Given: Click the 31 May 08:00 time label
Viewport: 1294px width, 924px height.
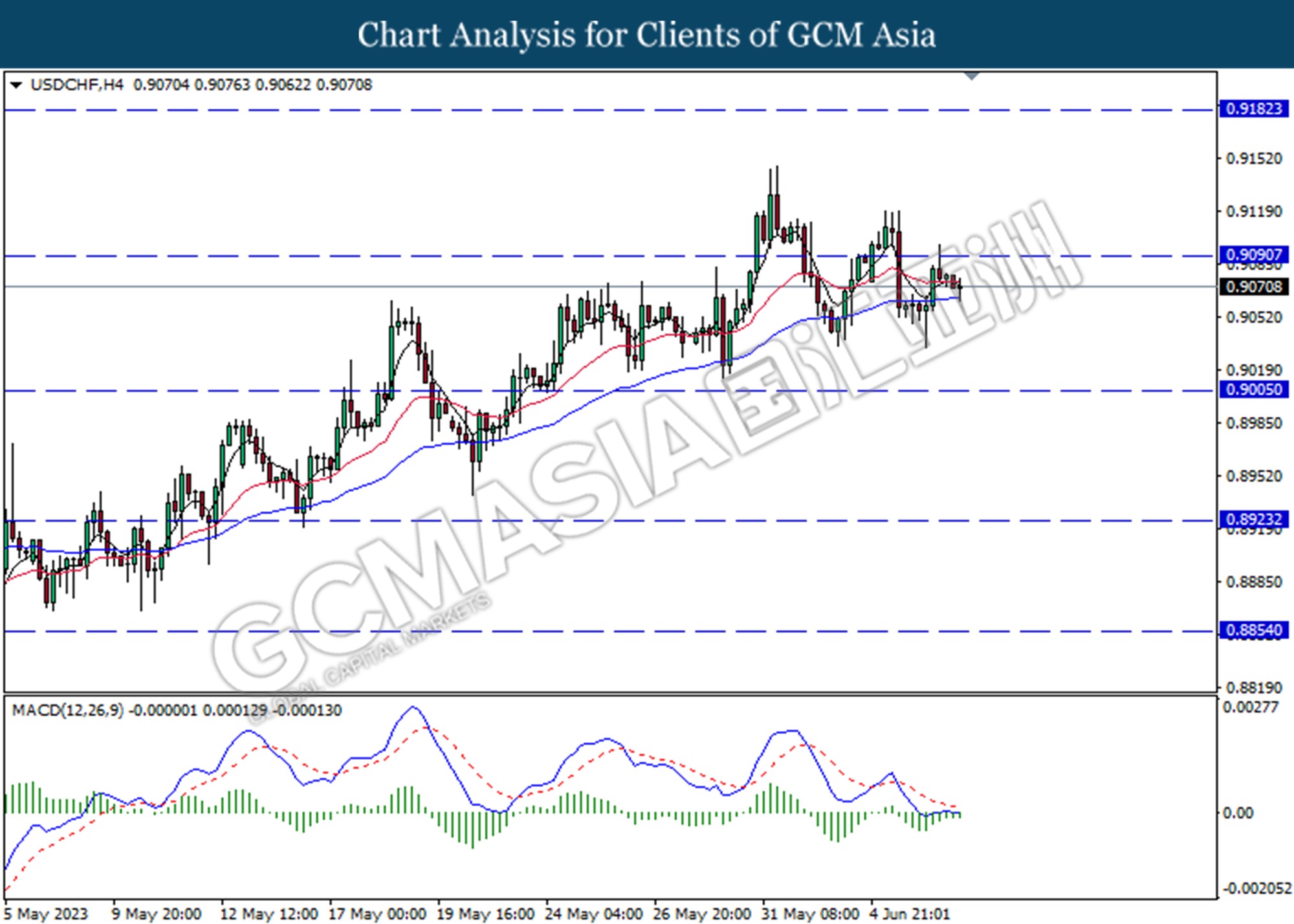Looking at the screenshot, I should click(810, 914).
